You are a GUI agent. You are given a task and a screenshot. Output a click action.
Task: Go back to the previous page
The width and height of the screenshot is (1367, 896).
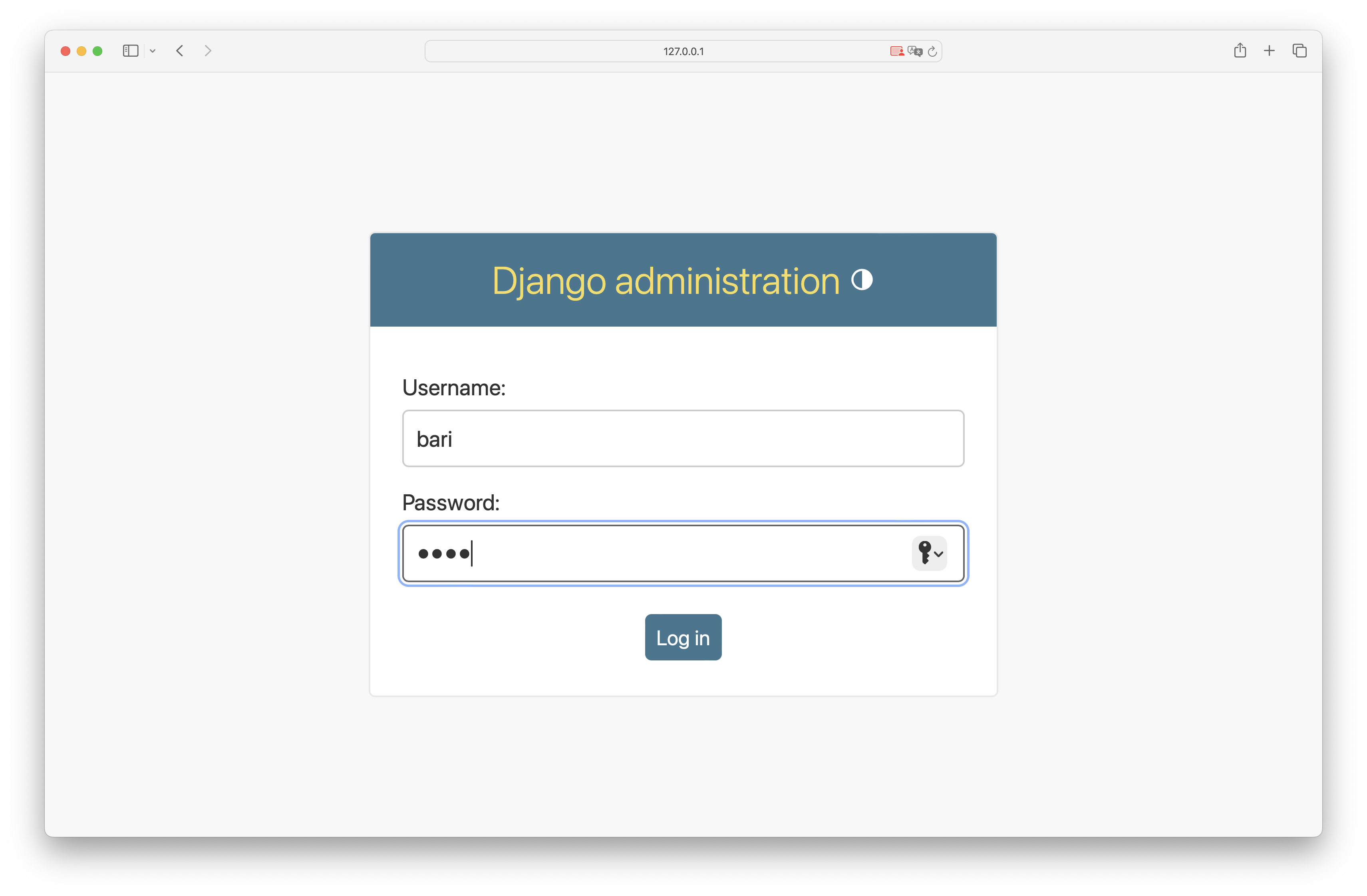click(180, 51)
